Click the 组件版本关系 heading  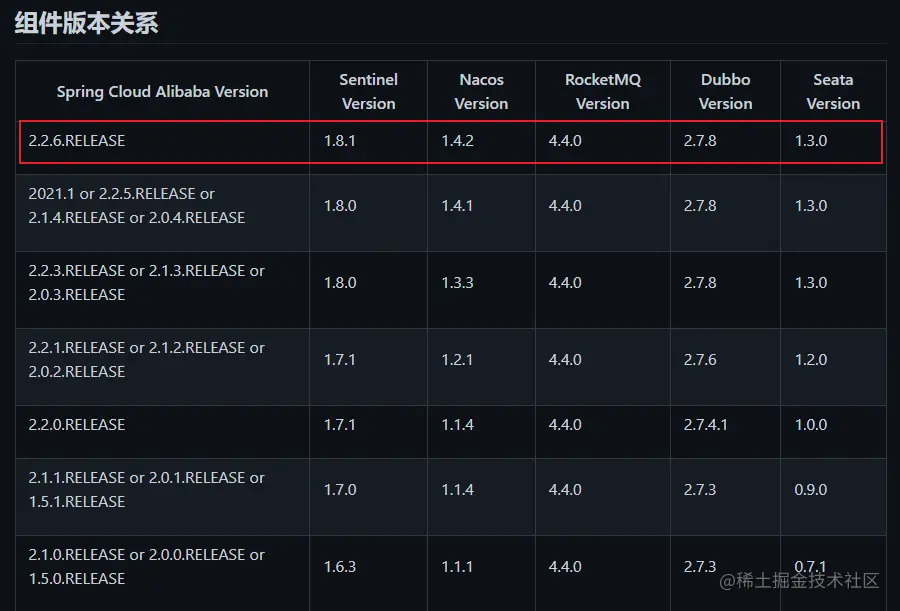[86, 24]
